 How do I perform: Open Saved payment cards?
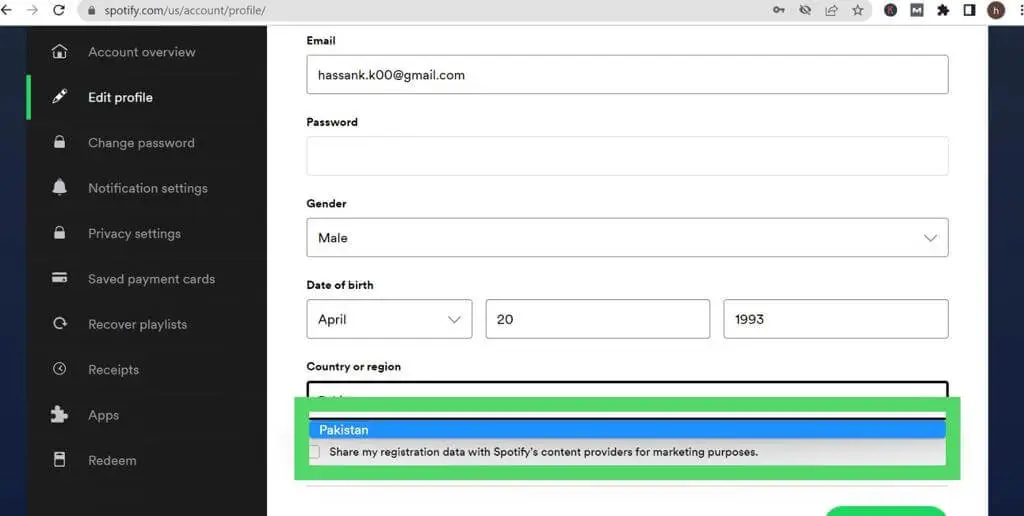[152, 279]
